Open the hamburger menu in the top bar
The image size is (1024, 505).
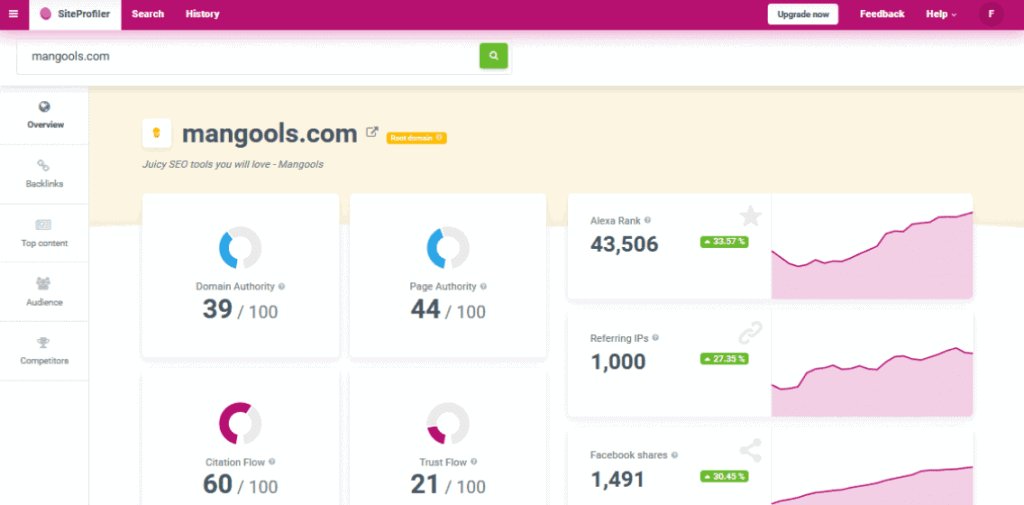click(13, 14)
